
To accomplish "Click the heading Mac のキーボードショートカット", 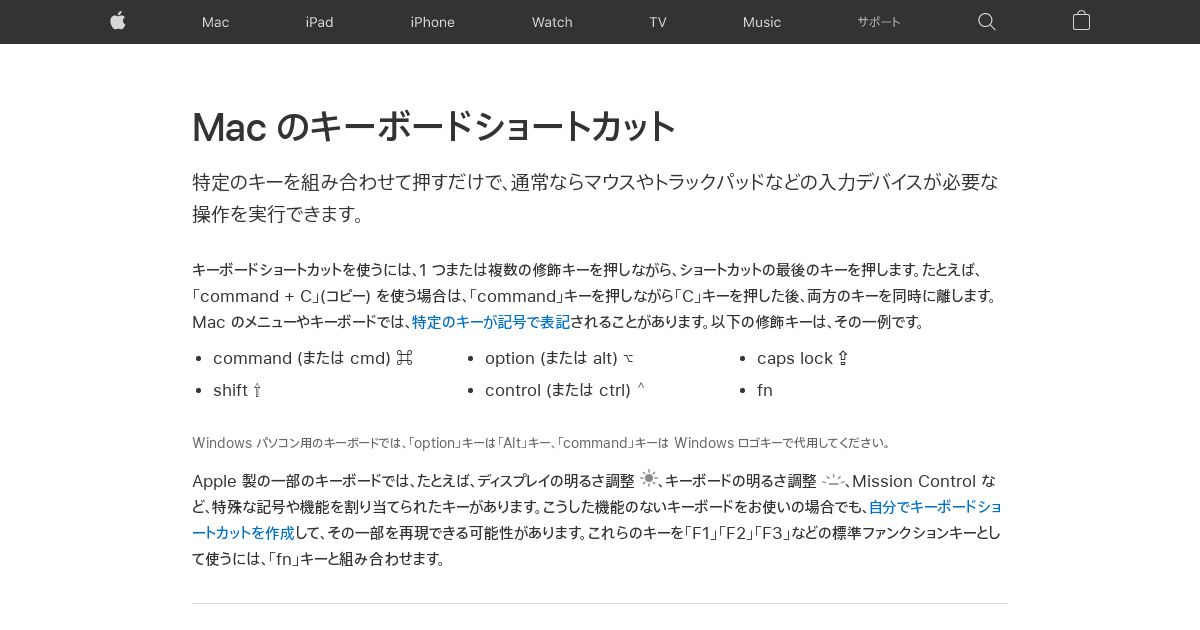I will click(434, 127).
